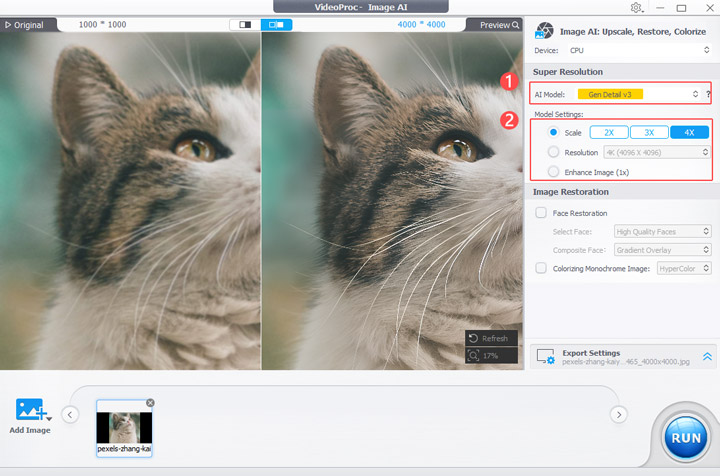720x476 pixels.
Task: Maximize the VideoProc window
Action: pos(681,8)
